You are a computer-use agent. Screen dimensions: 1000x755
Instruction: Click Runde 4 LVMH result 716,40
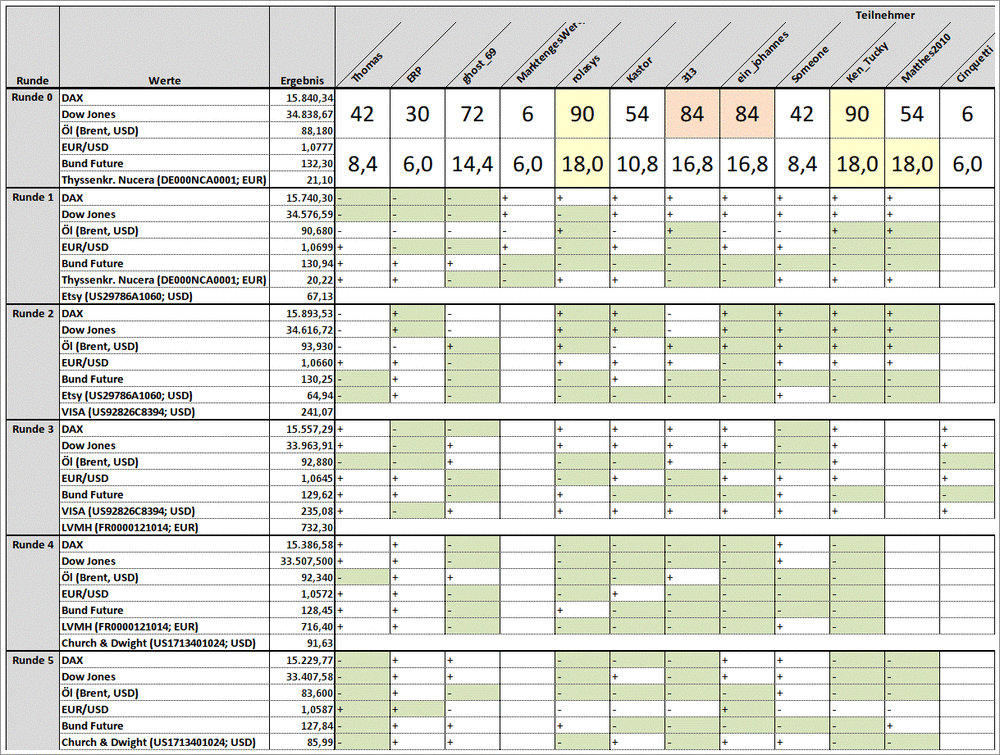point(302,627)
